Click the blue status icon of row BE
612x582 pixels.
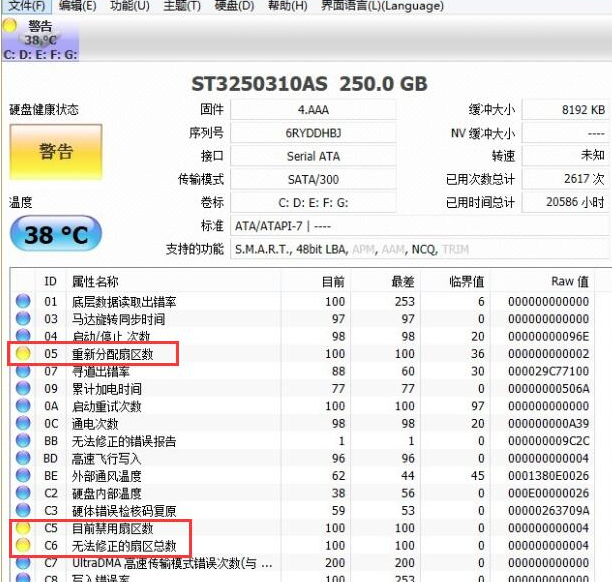coord(23,475)
